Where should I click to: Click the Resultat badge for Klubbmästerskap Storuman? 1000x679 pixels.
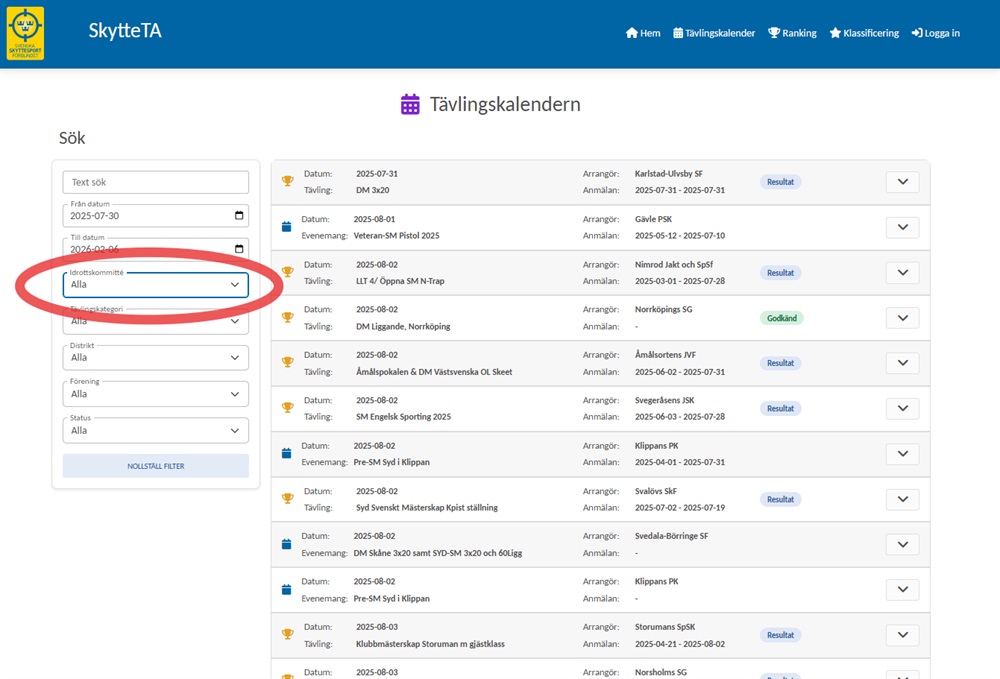click(x=780, y=635)
